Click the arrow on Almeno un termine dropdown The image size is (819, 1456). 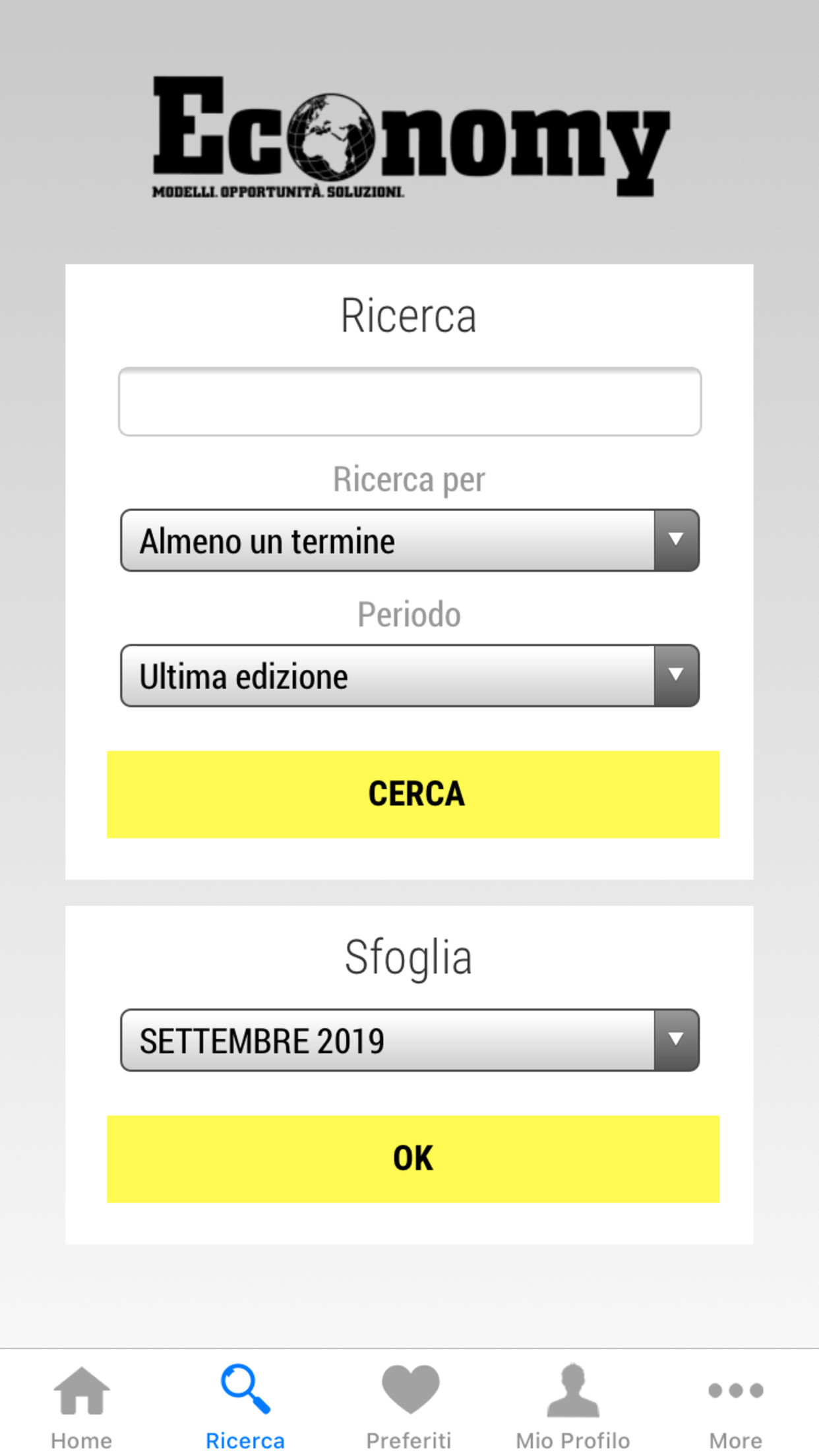pos(676,540)
